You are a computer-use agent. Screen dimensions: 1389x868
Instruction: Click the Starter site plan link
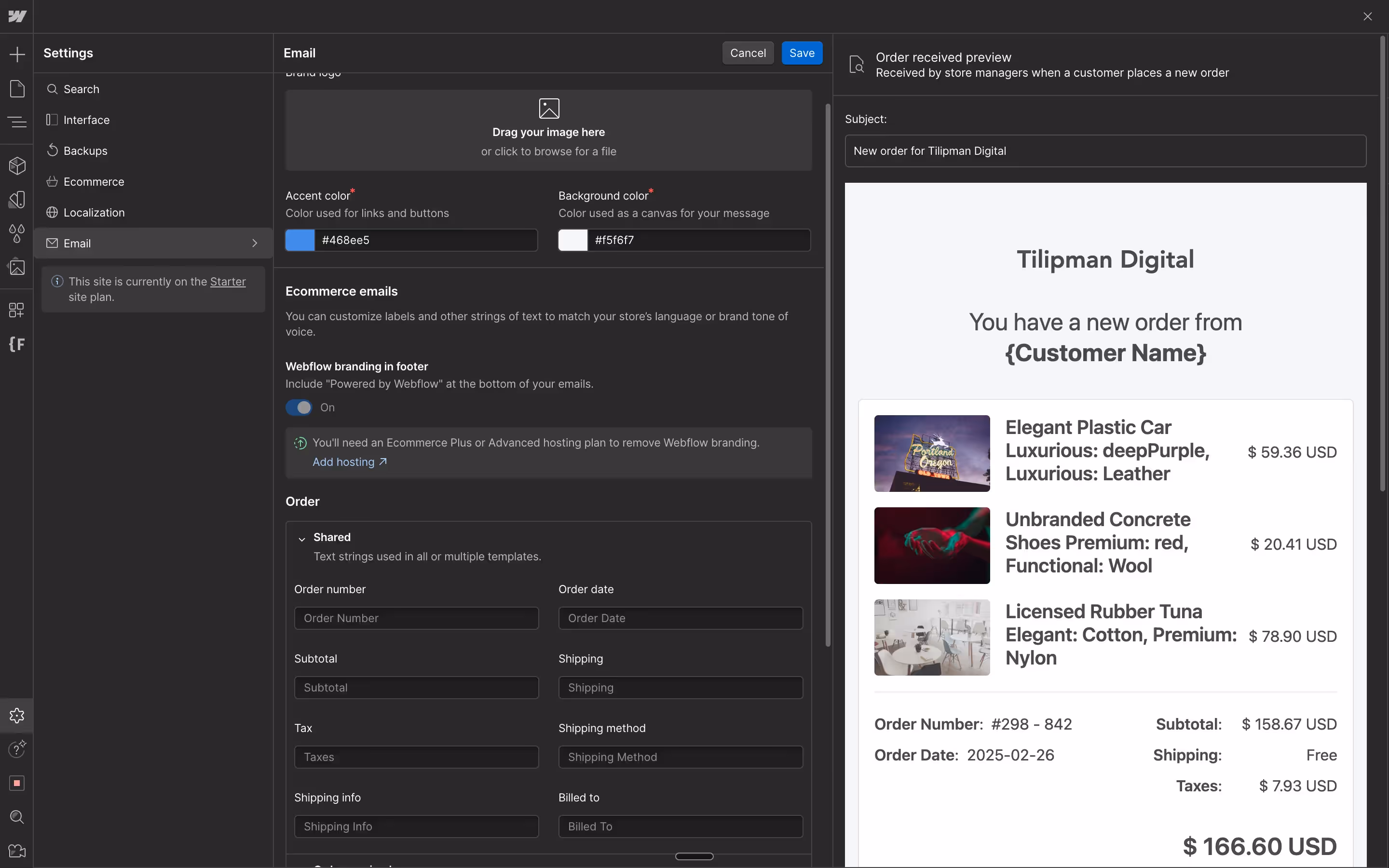(x=227, y=281)
